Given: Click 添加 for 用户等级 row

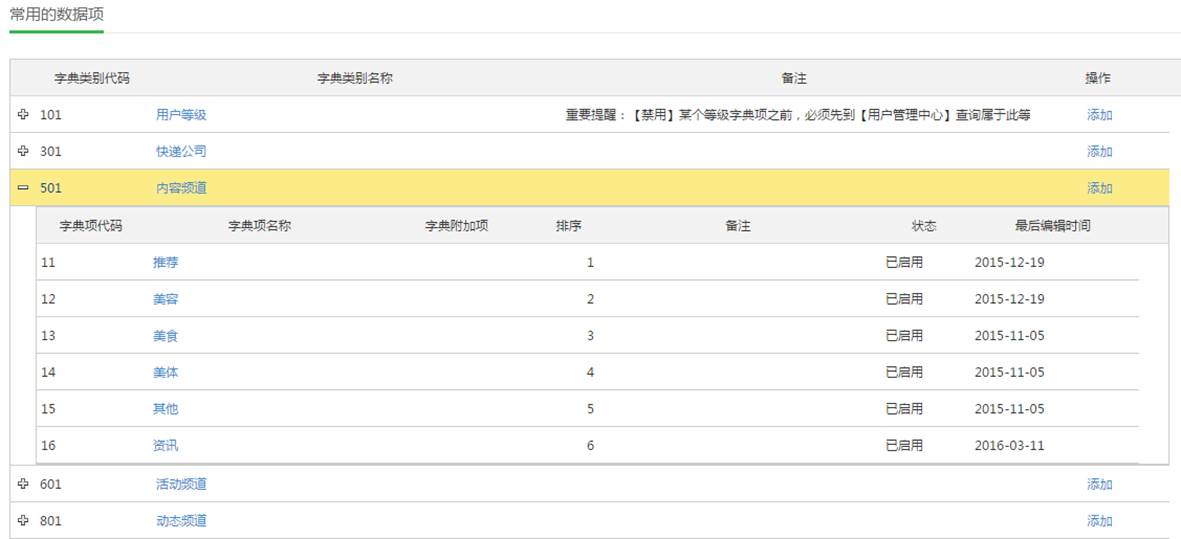Looking at the screenshot, I should point(1099,115).
